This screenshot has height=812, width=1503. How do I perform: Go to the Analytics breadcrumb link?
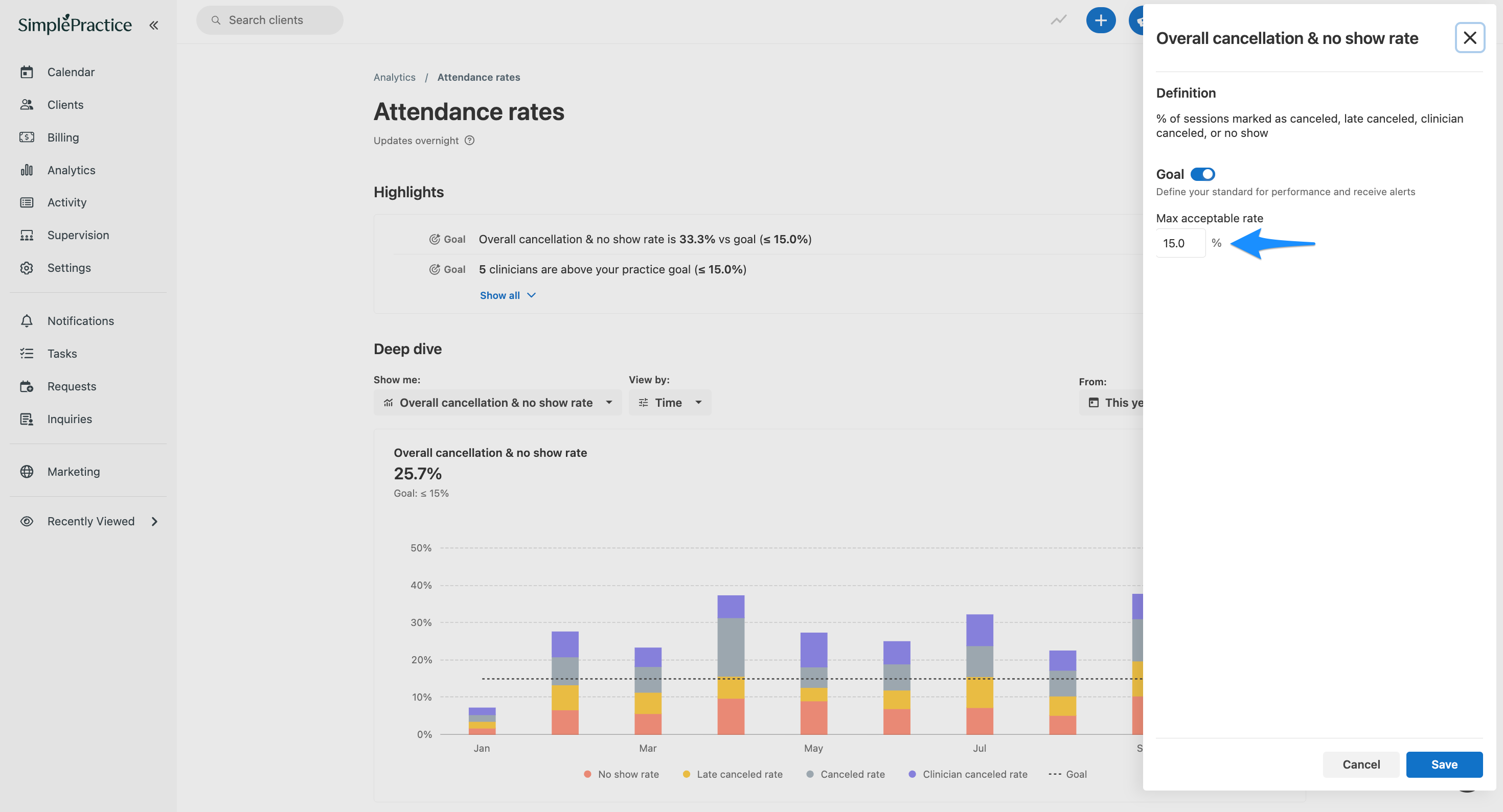click(x=395, y=77)
